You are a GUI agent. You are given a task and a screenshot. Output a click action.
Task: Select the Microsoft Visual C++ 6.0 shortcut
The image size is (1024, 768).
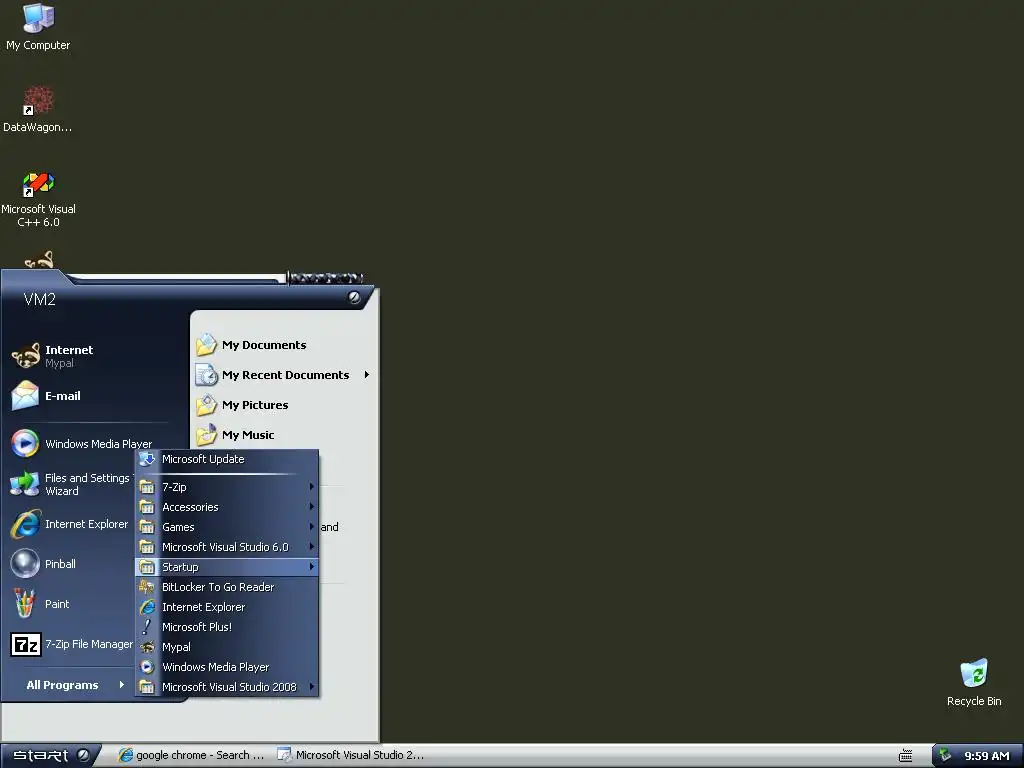(x=38, y=199)
